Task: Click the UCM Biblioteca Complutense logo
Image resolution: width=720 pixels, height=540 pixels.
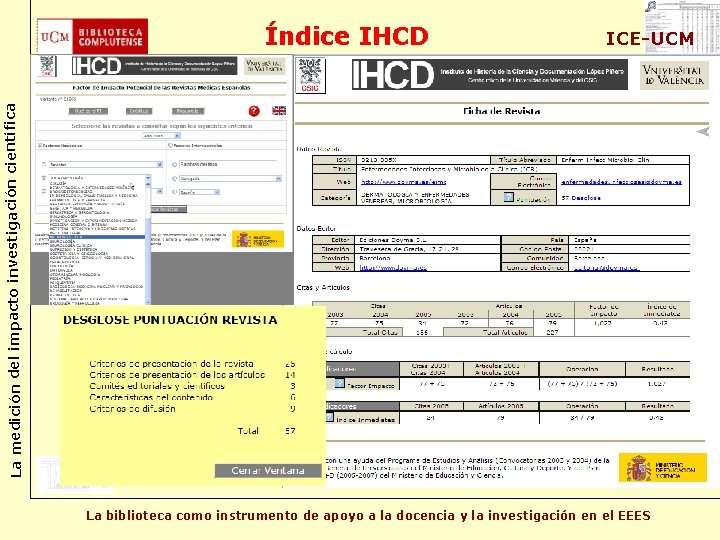Action: tap(92, 36)
